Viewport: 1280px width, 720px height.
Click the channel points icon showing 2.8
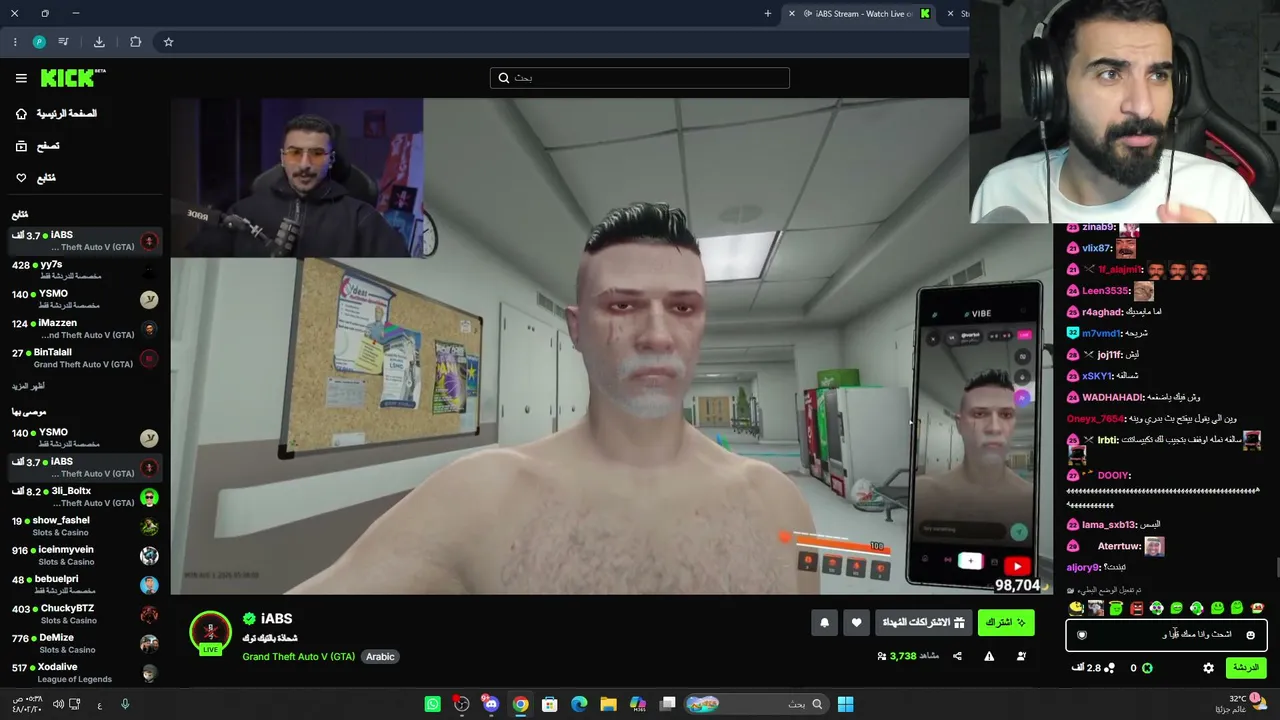coord(1108,668)
